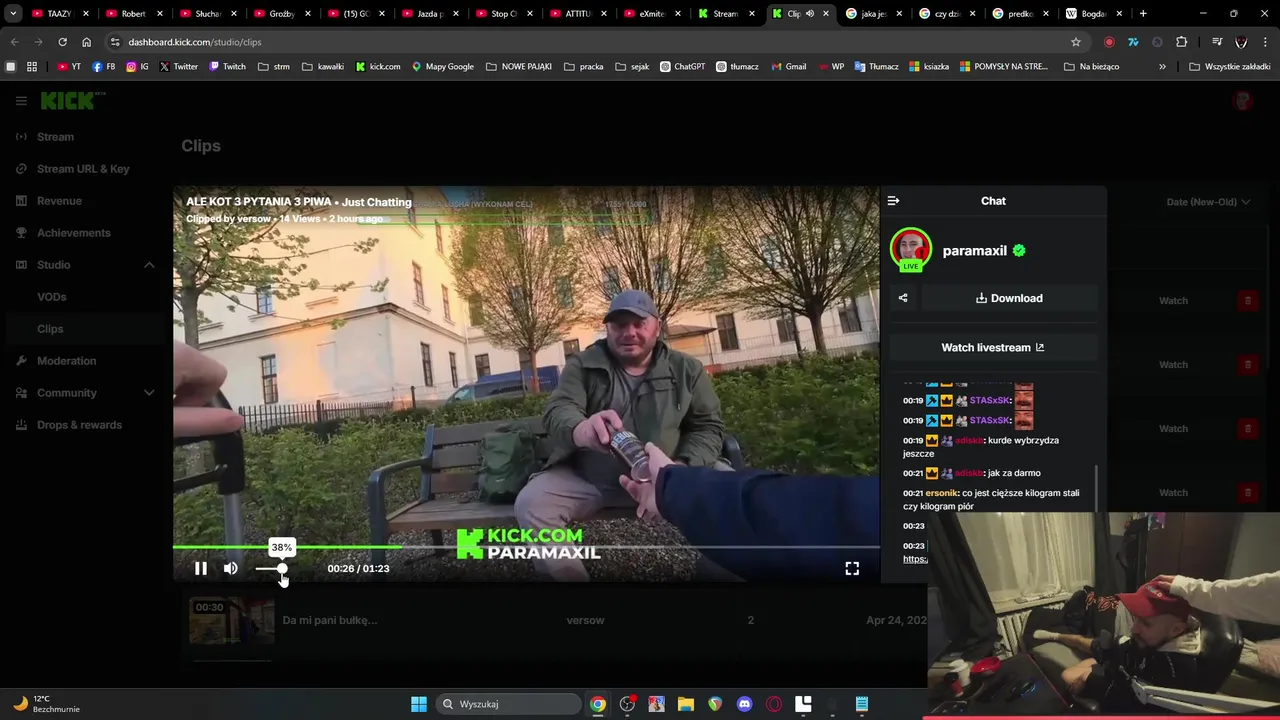Click chat message about kilogram stali

point(990,499)
